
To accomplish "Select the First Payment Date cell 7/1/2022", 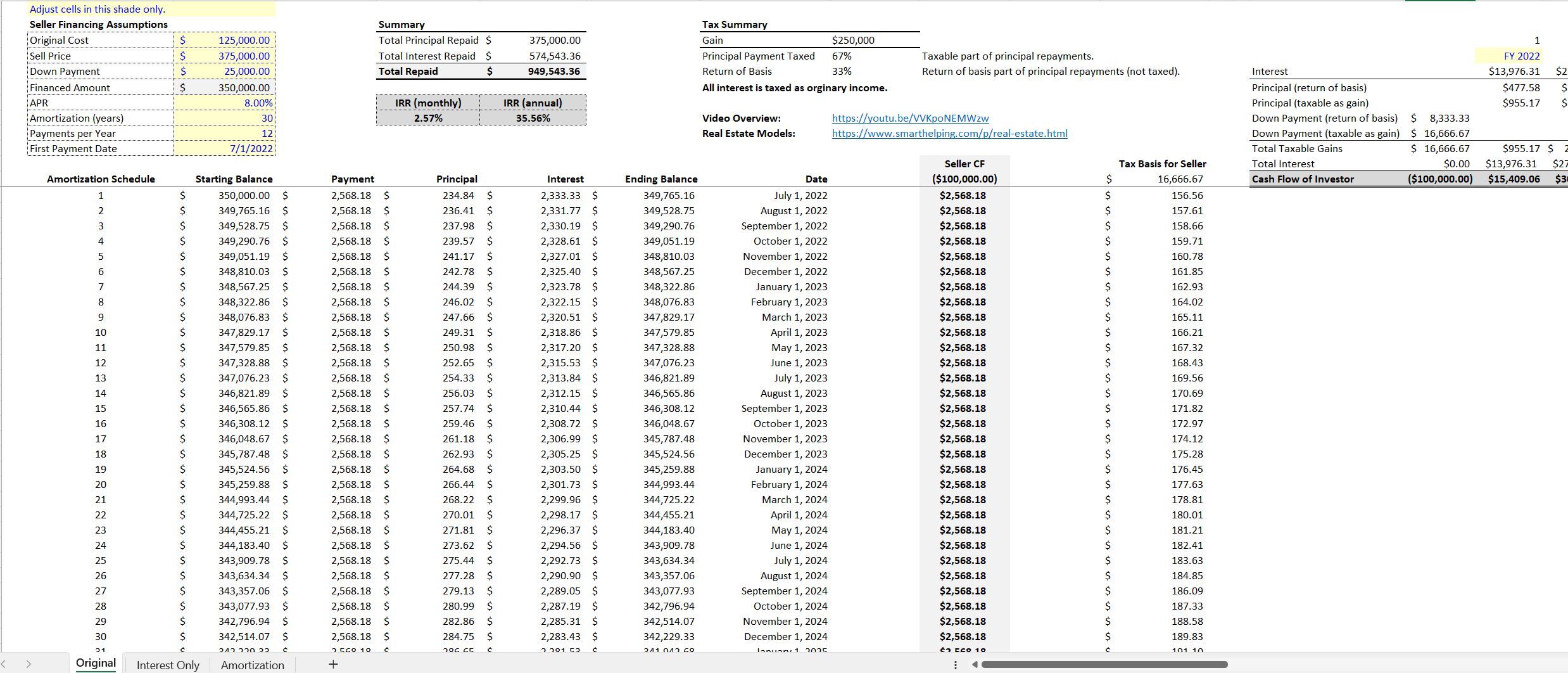I will click(224, 148).
